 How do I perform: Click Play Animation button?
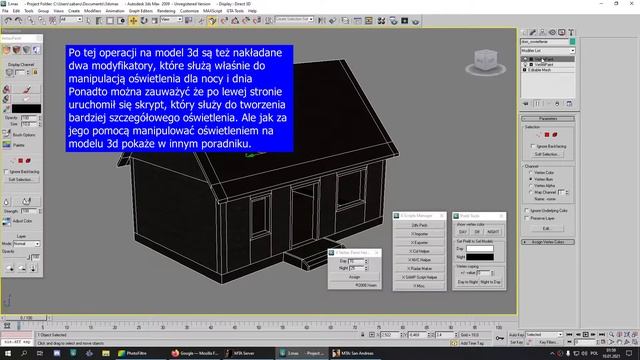[586, 334]
